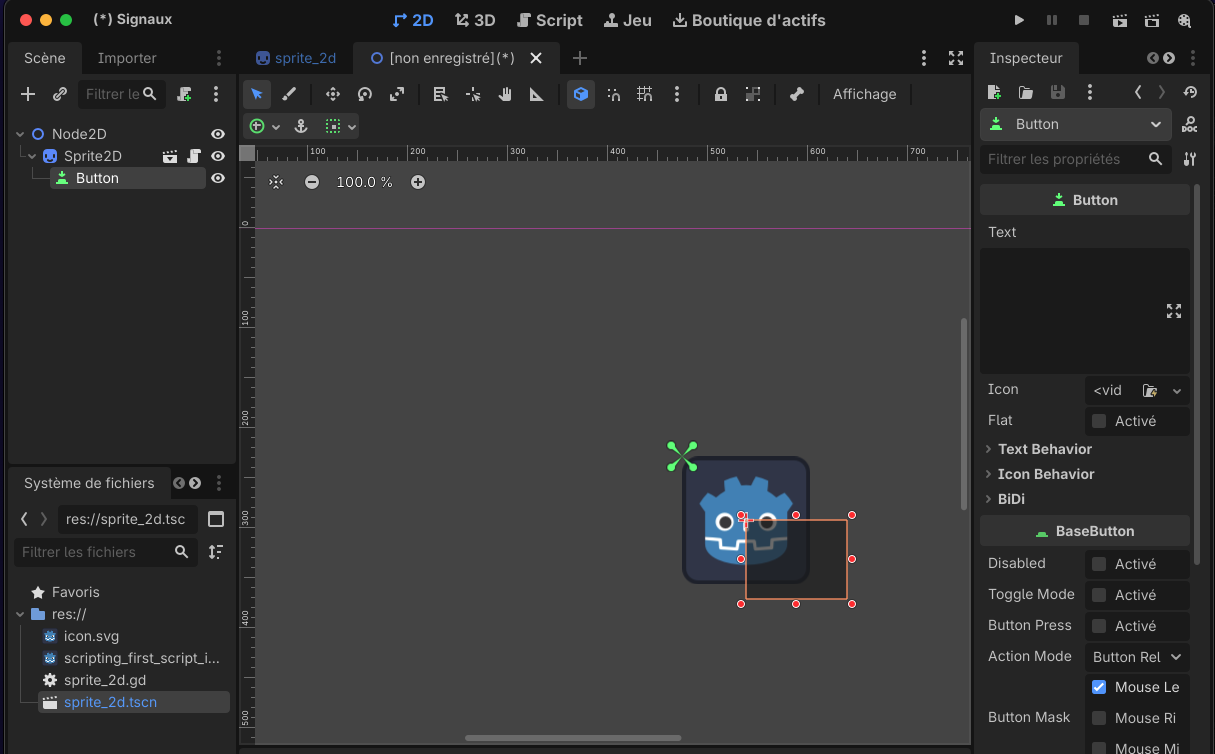The width and height of the screenshot is (1215, 754).
Task: Open the Affichage view menu
Action: tap(865, 94)
